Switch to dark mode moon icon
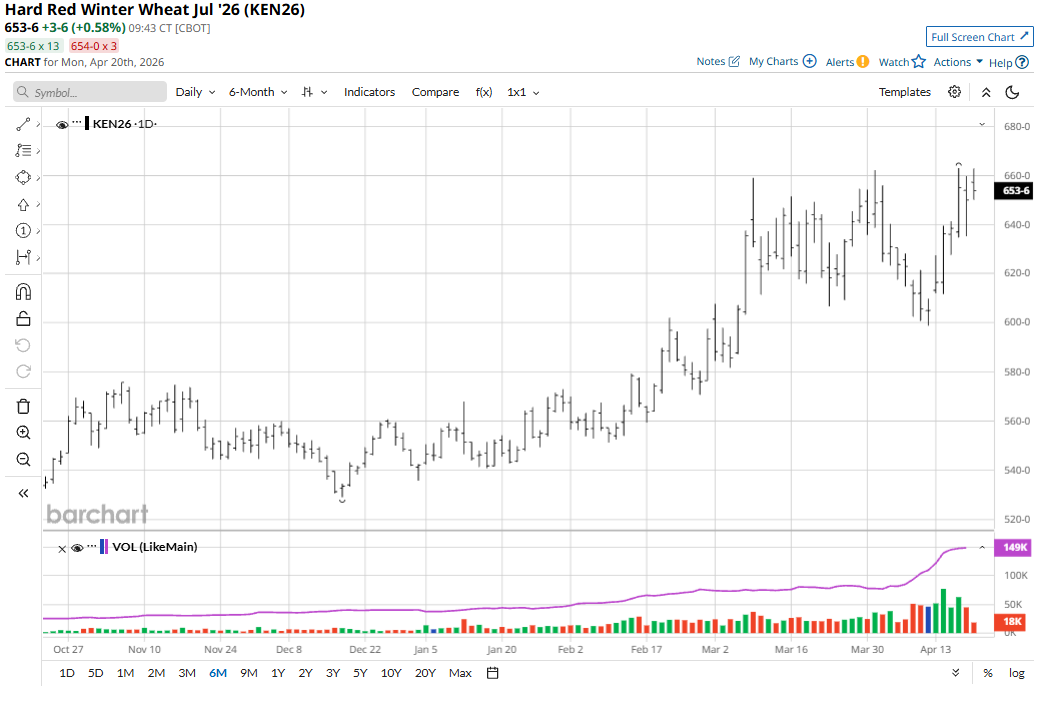1057x717 pixels. tap(1012, 92)
